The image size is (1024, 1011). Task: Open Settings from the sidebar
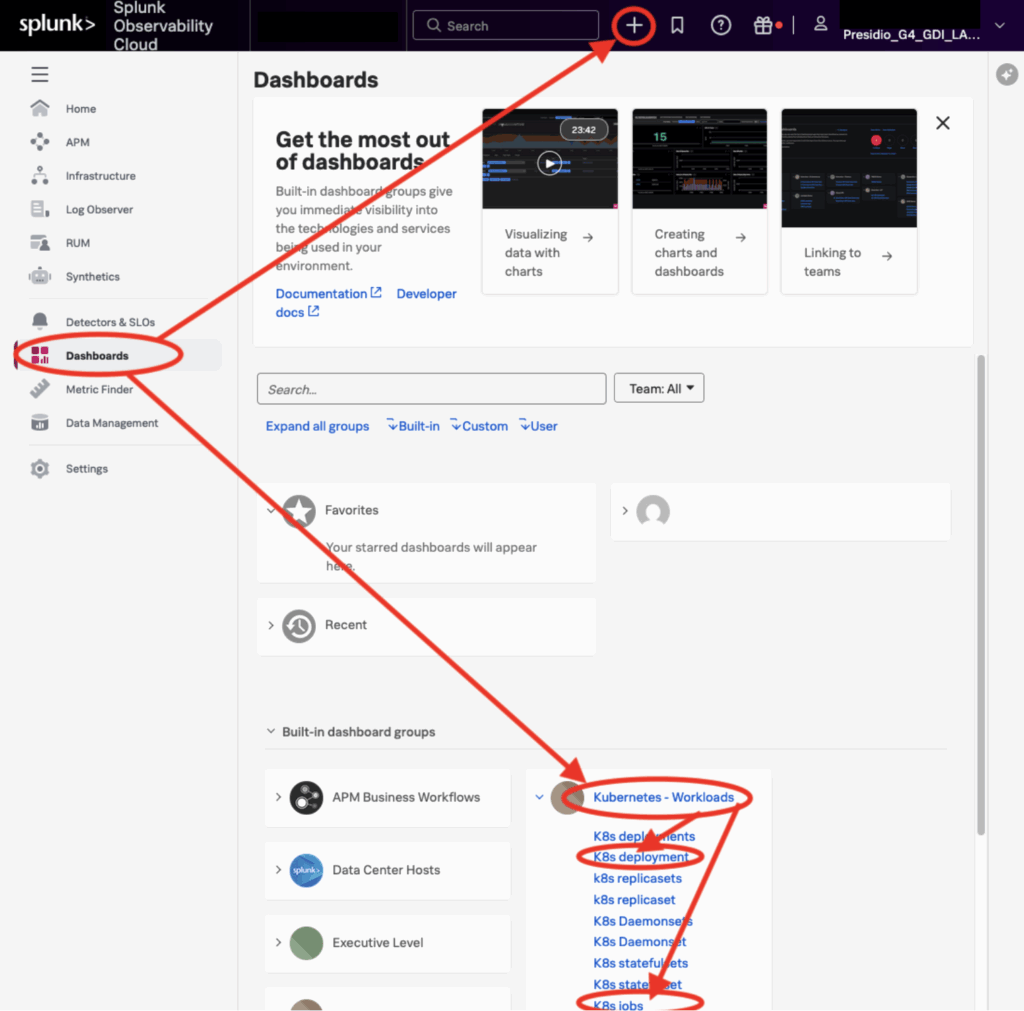click(86, 468)
